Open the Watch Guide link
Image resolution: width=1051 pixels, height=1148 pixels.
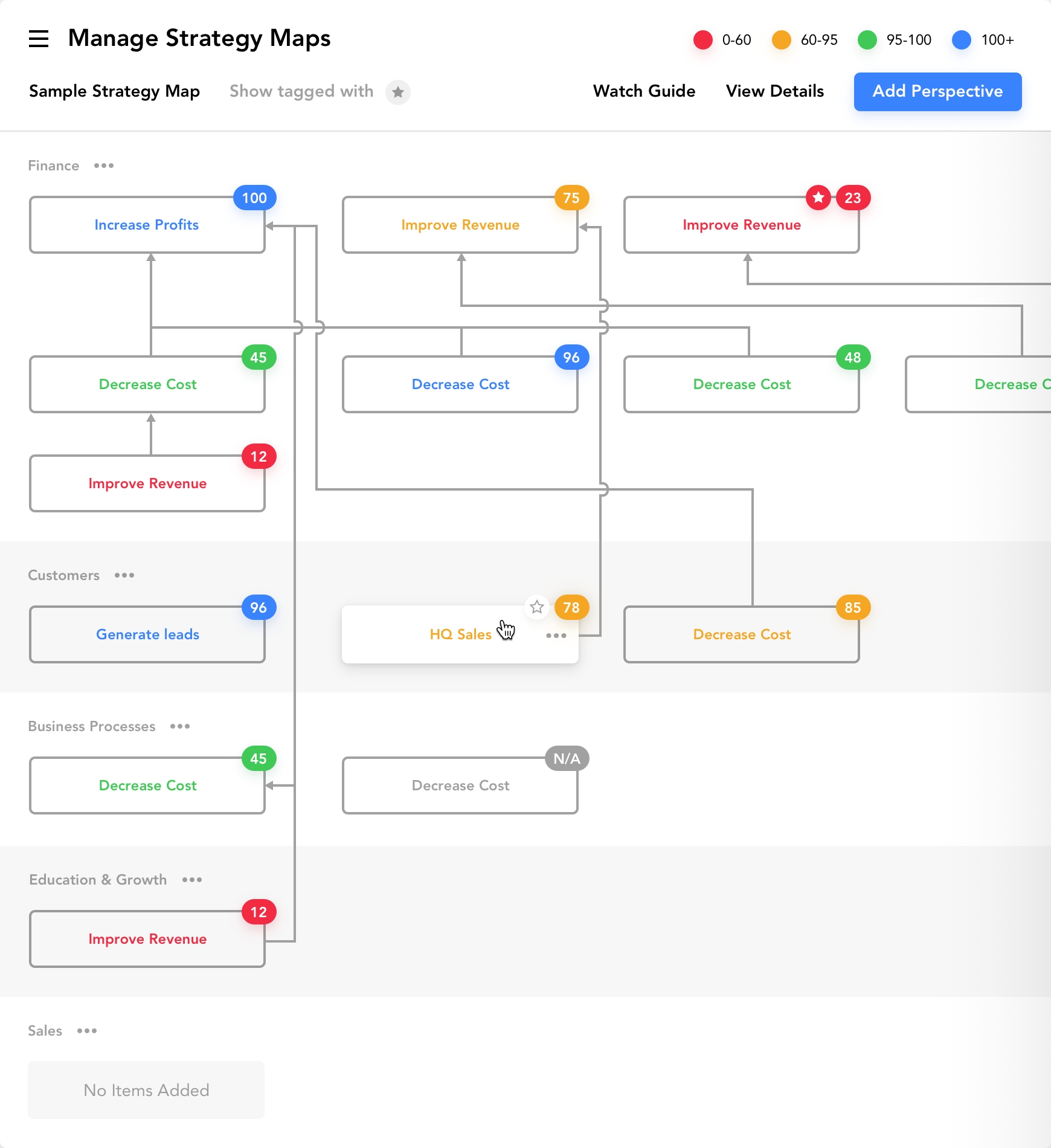pyautogui.click(x=644, y=91)
